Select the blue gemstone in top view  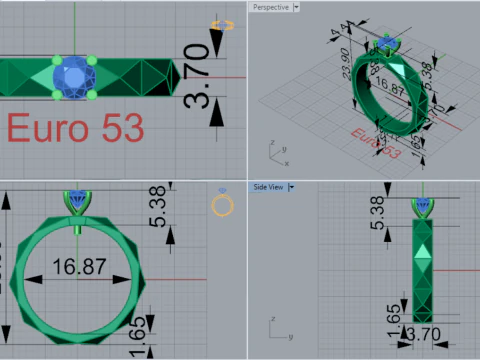tap(74, 78)
